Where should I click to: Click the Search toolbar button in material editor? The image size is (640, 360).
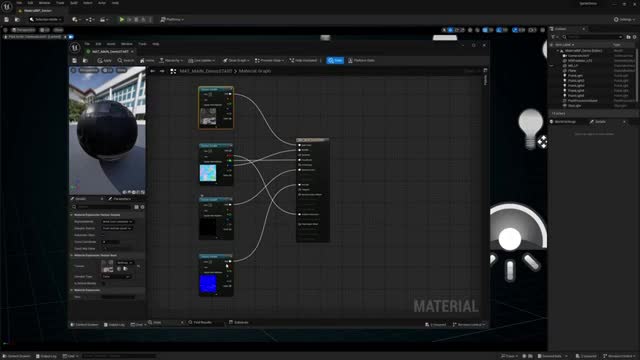click(x=126, y=60)
